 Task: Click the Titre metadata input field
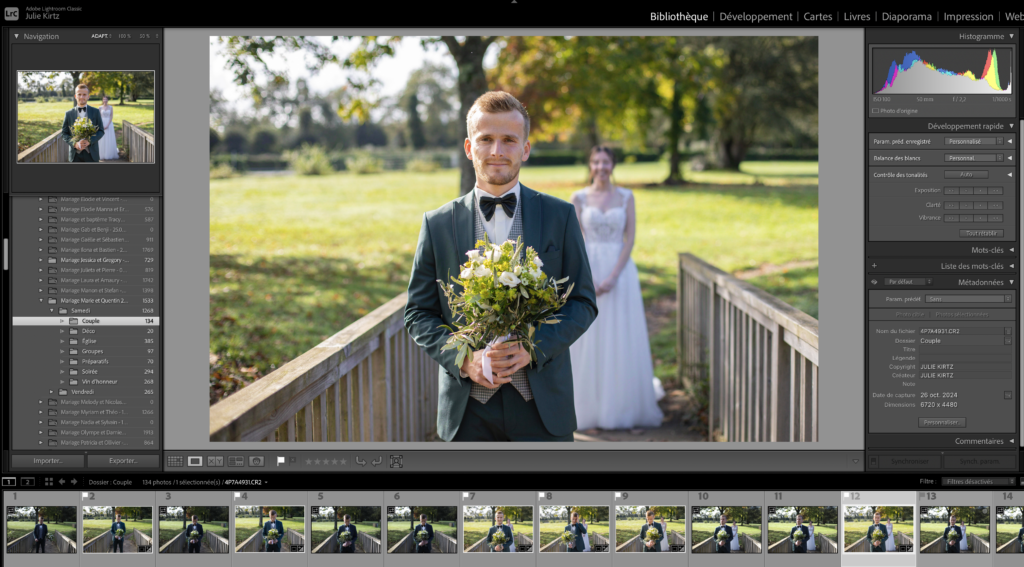coord(964,349)
